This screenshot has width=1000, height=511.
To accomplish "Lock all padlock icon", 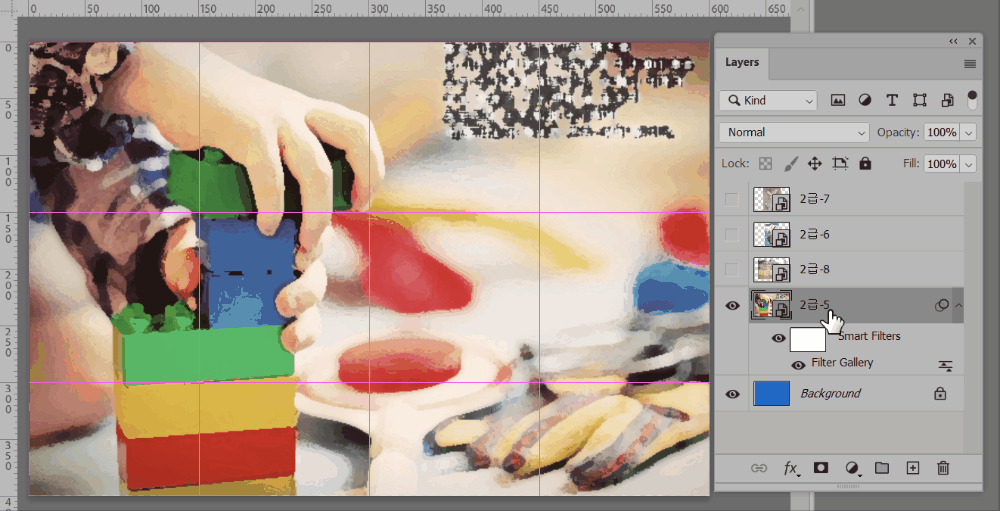I will pyautogui.click(x=865, y=164).
